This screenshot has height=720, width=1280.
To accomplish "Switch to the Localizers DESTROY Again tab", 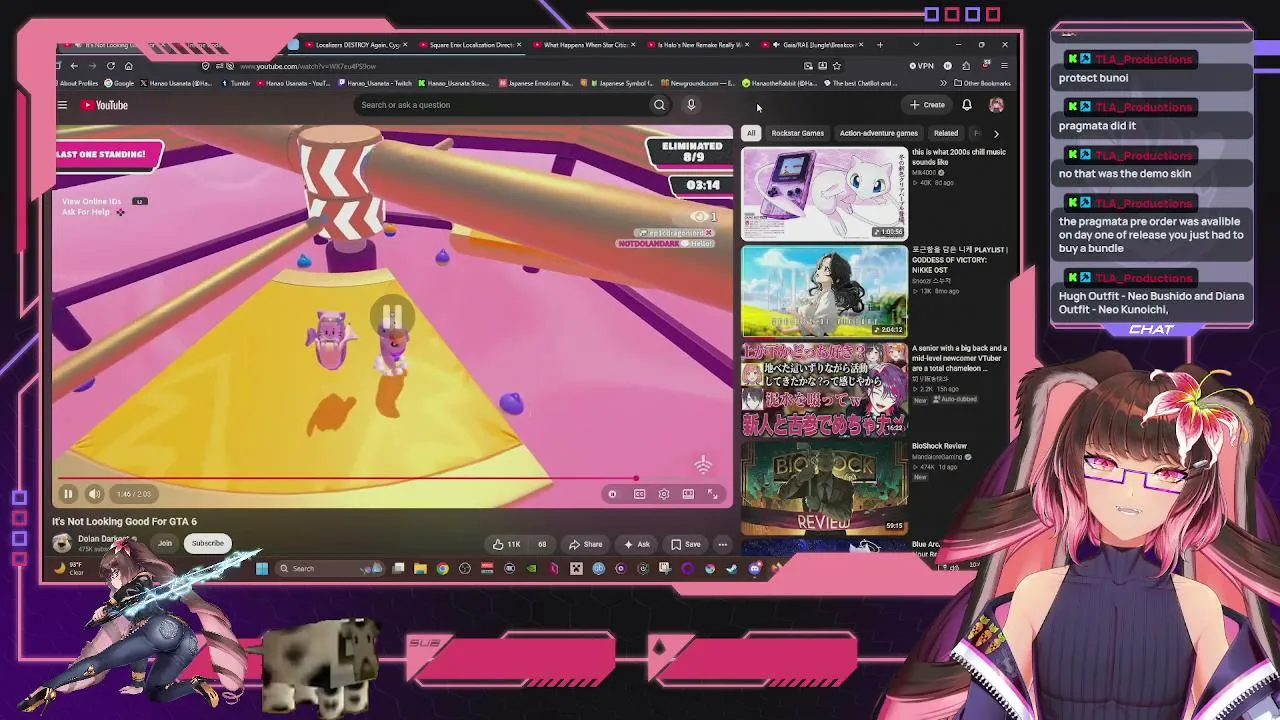I will (x=354, y=45).
